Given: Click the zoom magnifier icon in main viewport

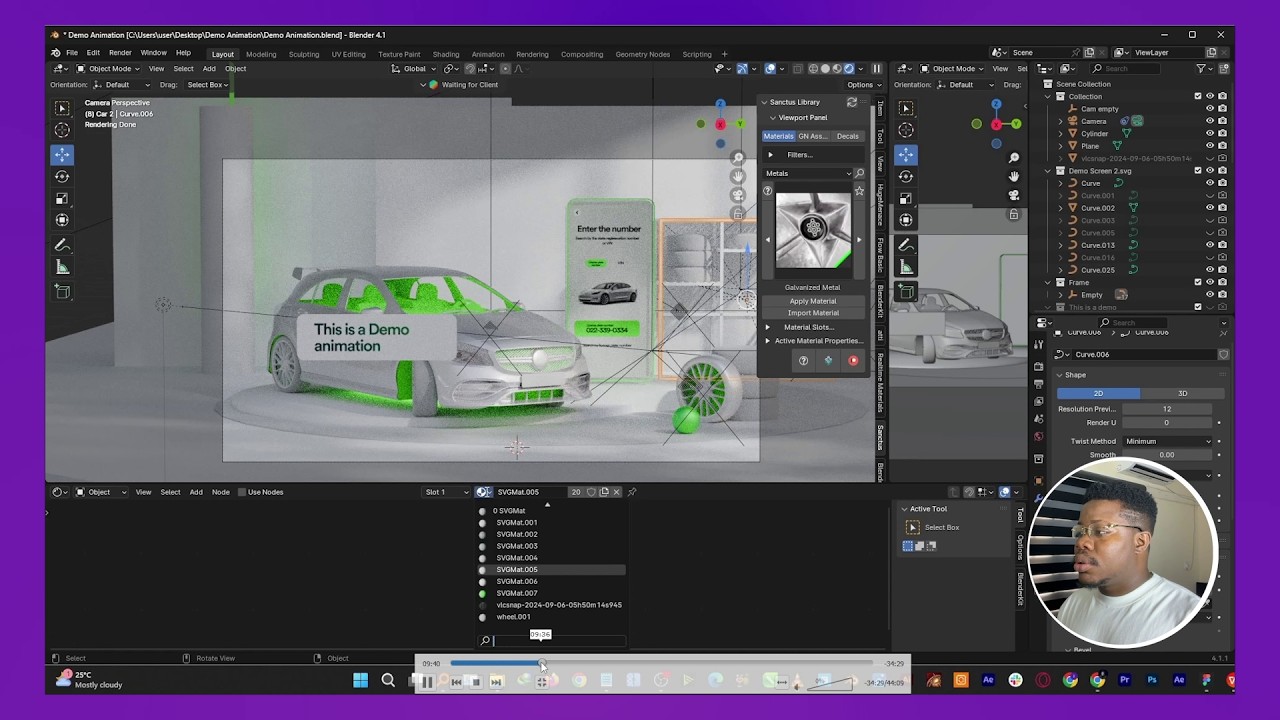Looking at the screenshot, I should click(738, 158).
